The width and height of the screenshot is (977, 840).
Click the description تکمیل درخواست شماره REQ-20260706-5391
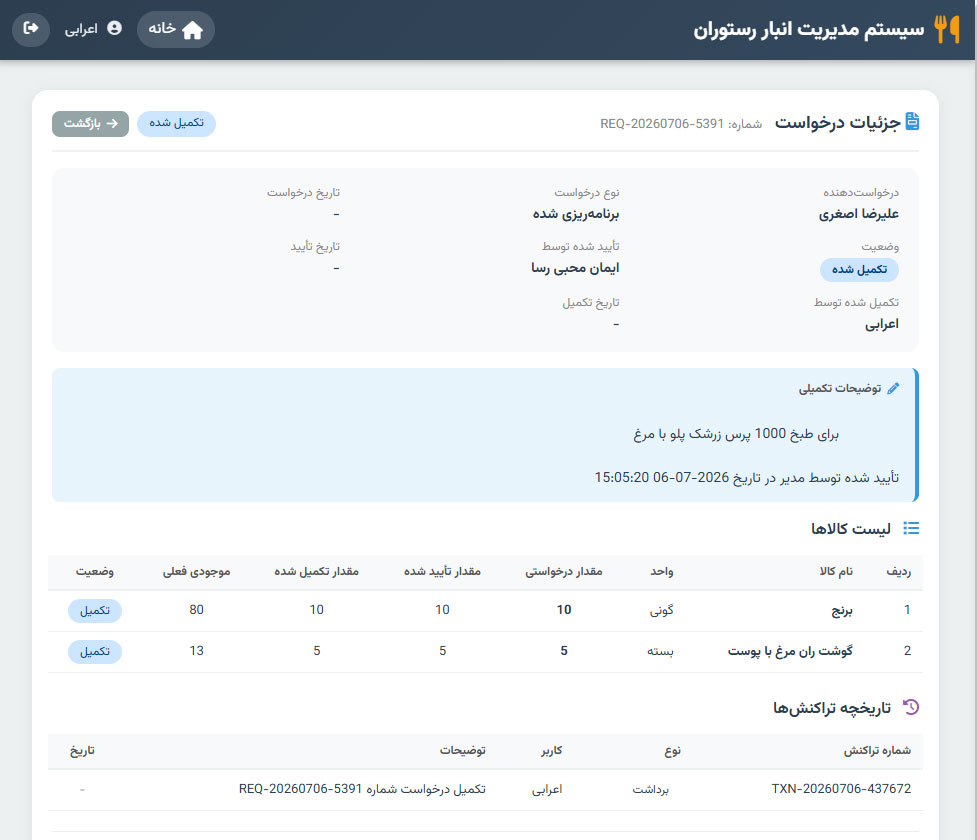362,789
